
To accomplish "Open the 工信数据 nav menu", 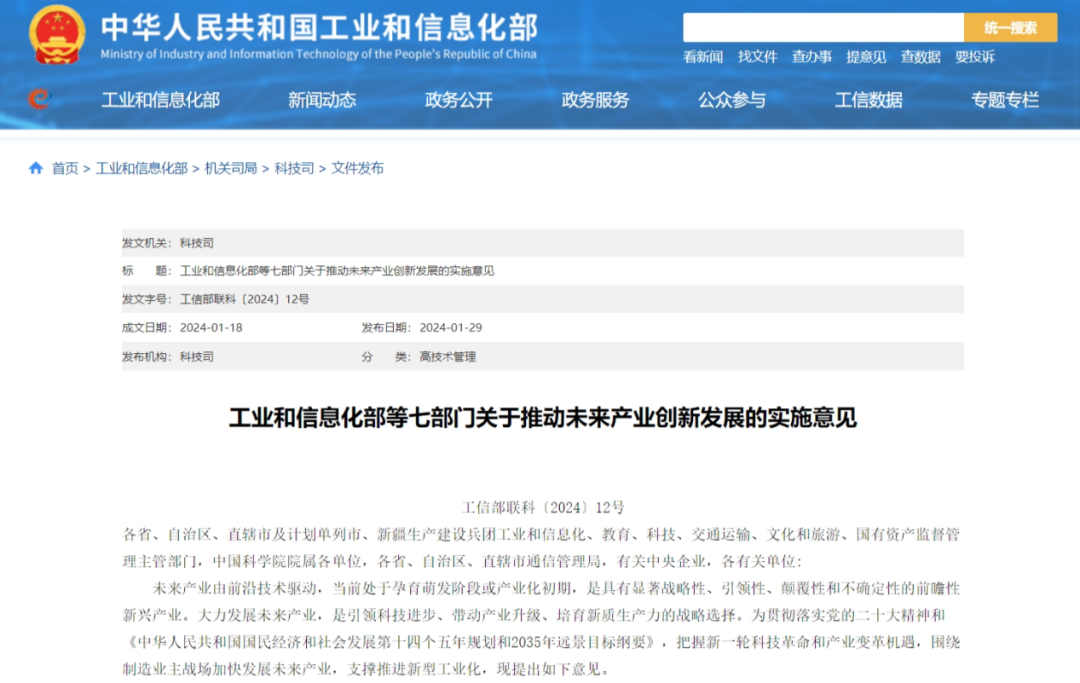I will point(869,101).
